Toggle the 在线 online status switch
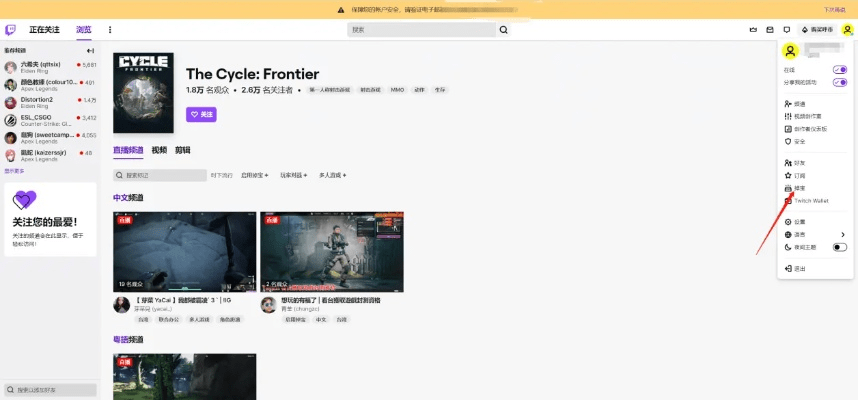This screenshot has width=858, height=400. (839, 70)
